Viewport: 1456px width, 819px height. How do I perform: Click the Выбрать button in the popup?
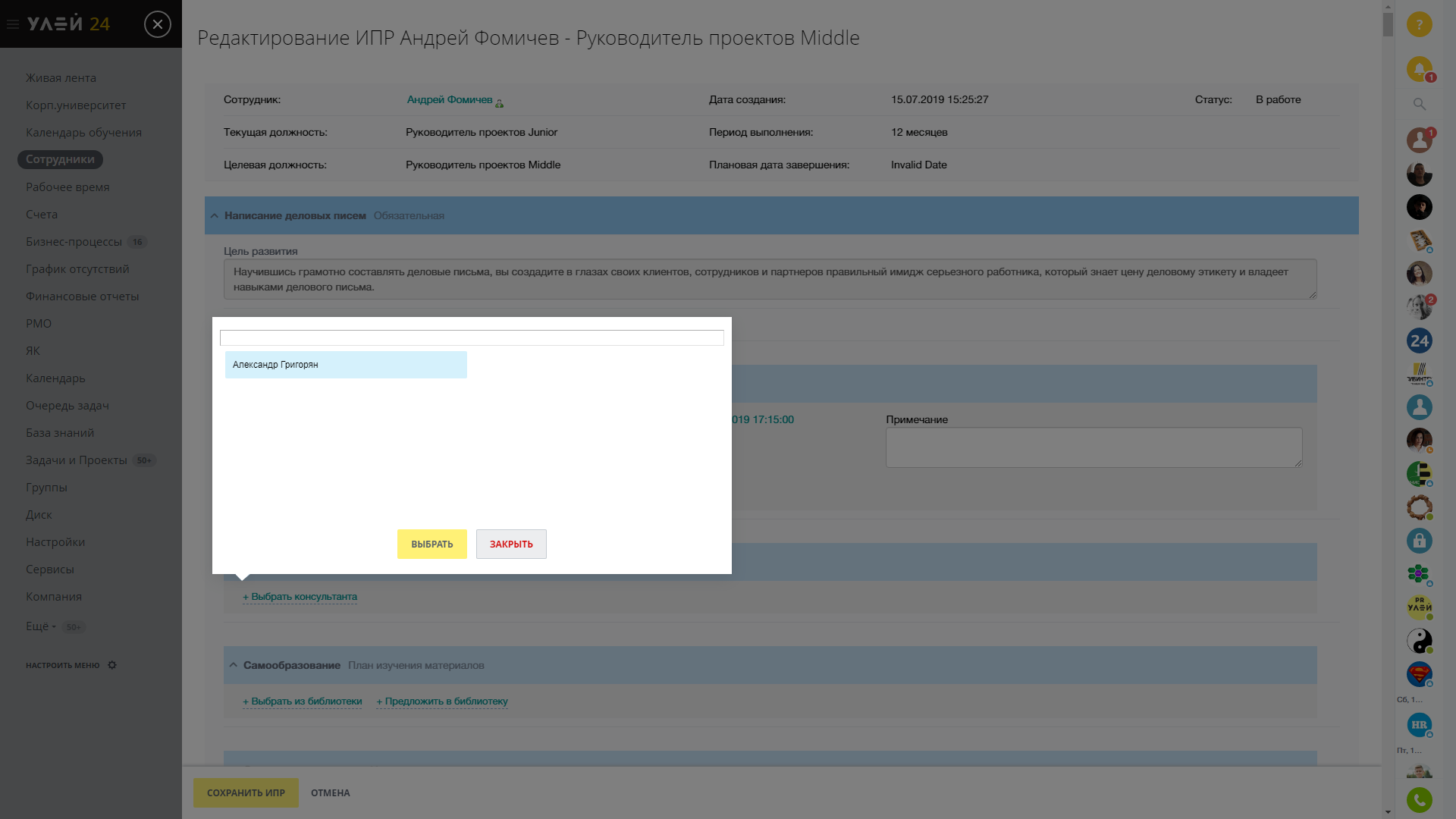(432, 544)
